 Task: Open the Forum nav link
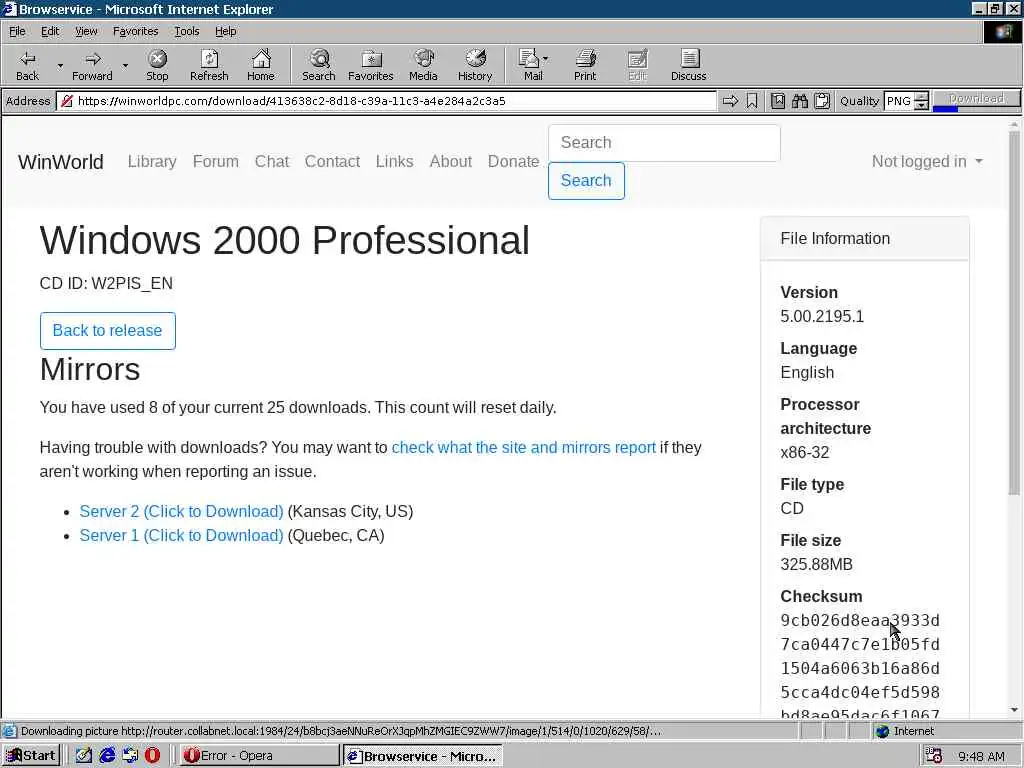pos(216,161)
